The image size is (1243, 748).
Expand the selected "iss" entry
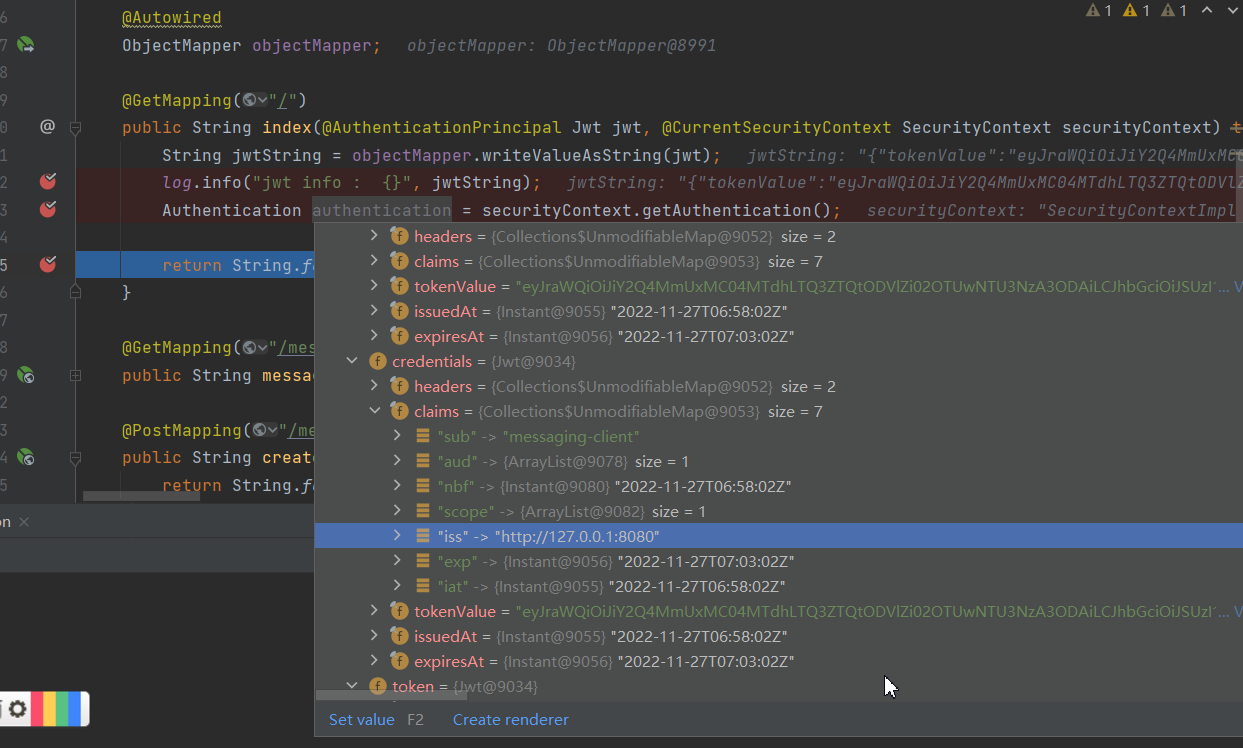coord(397,536)
